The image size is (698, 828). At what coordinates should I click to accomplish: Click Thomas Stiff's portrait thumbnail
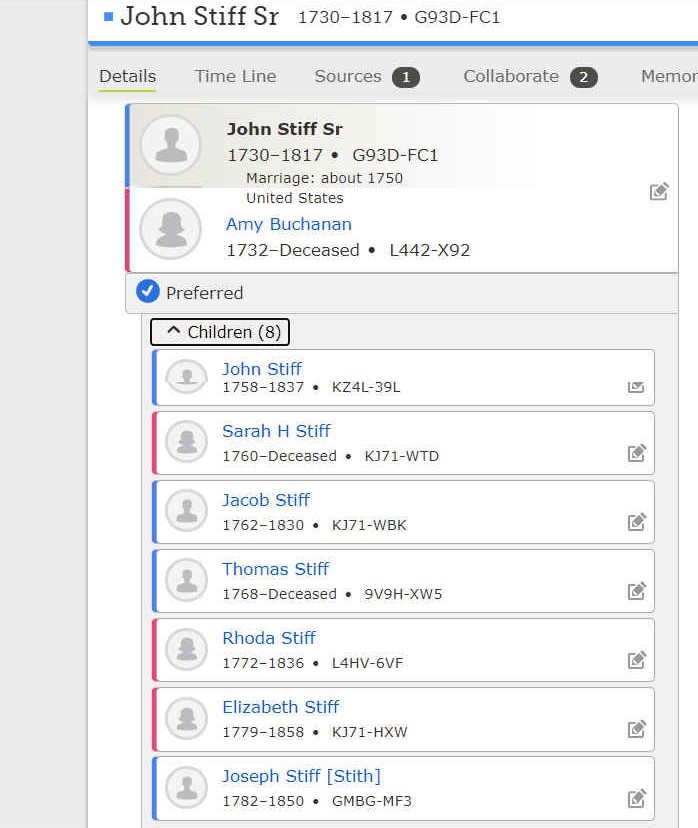click(186, 580)
